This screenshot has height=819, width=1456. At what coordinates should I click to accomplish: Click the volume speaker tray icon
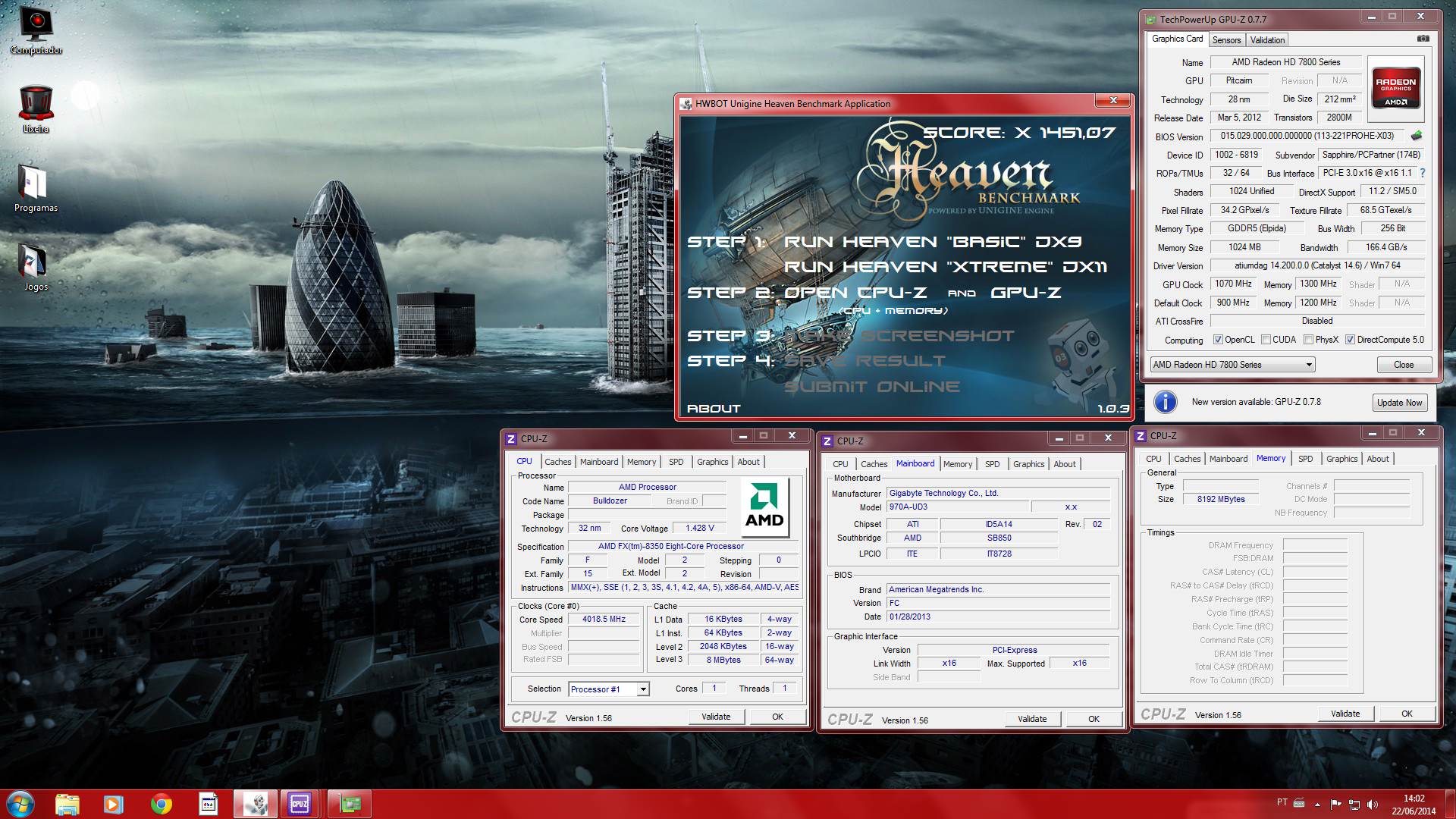click(x=1372, y=804)
